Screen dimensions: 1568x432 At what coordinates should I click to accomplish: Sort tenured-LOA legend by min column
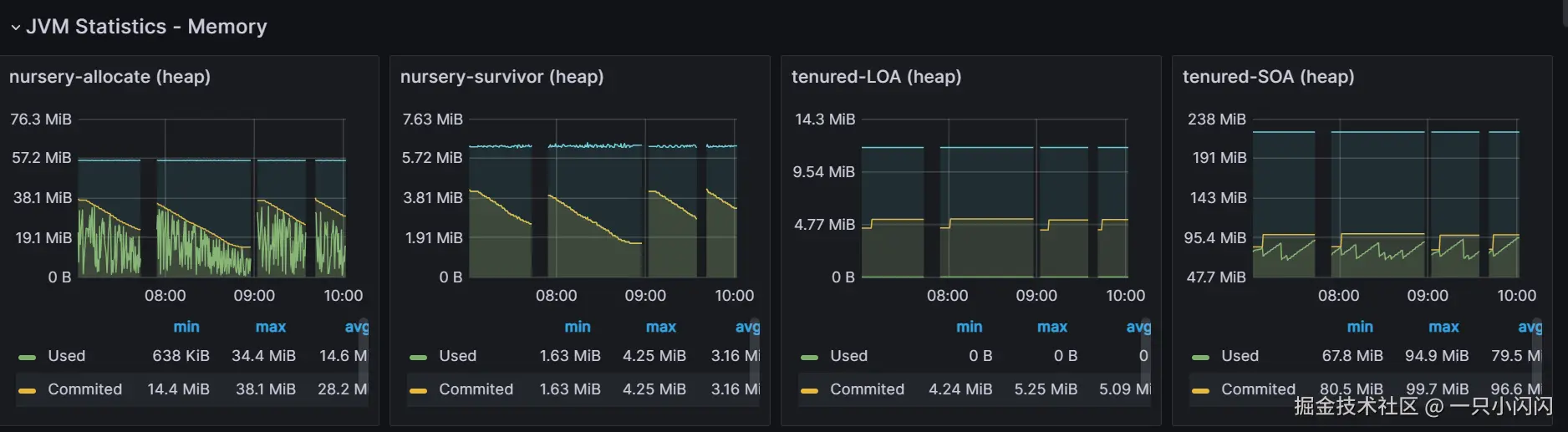pos(969,327)
